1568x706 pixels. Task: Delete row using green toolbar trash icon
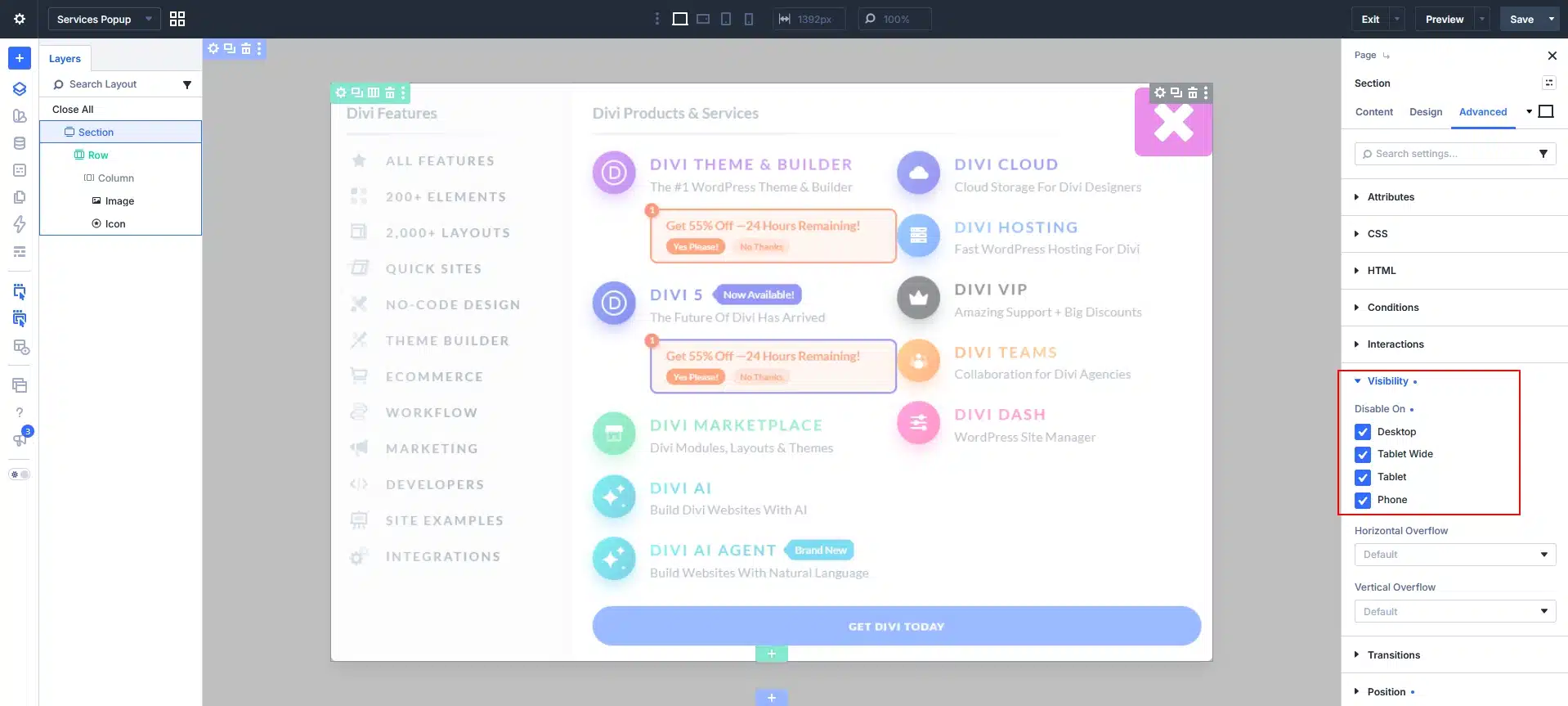pos(390,92)
